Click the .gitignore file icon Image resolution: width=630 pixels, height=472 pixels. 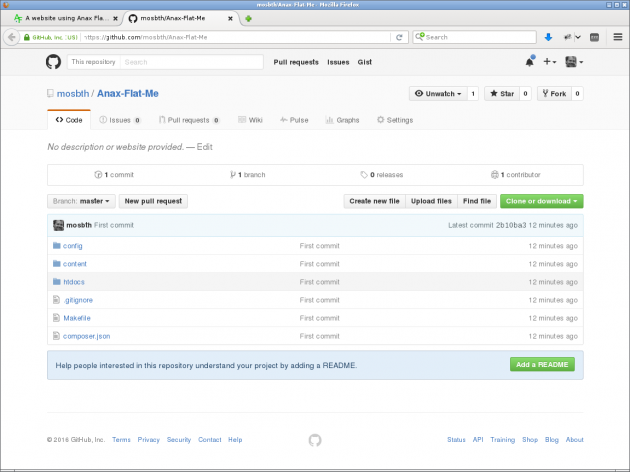[57, 300]
